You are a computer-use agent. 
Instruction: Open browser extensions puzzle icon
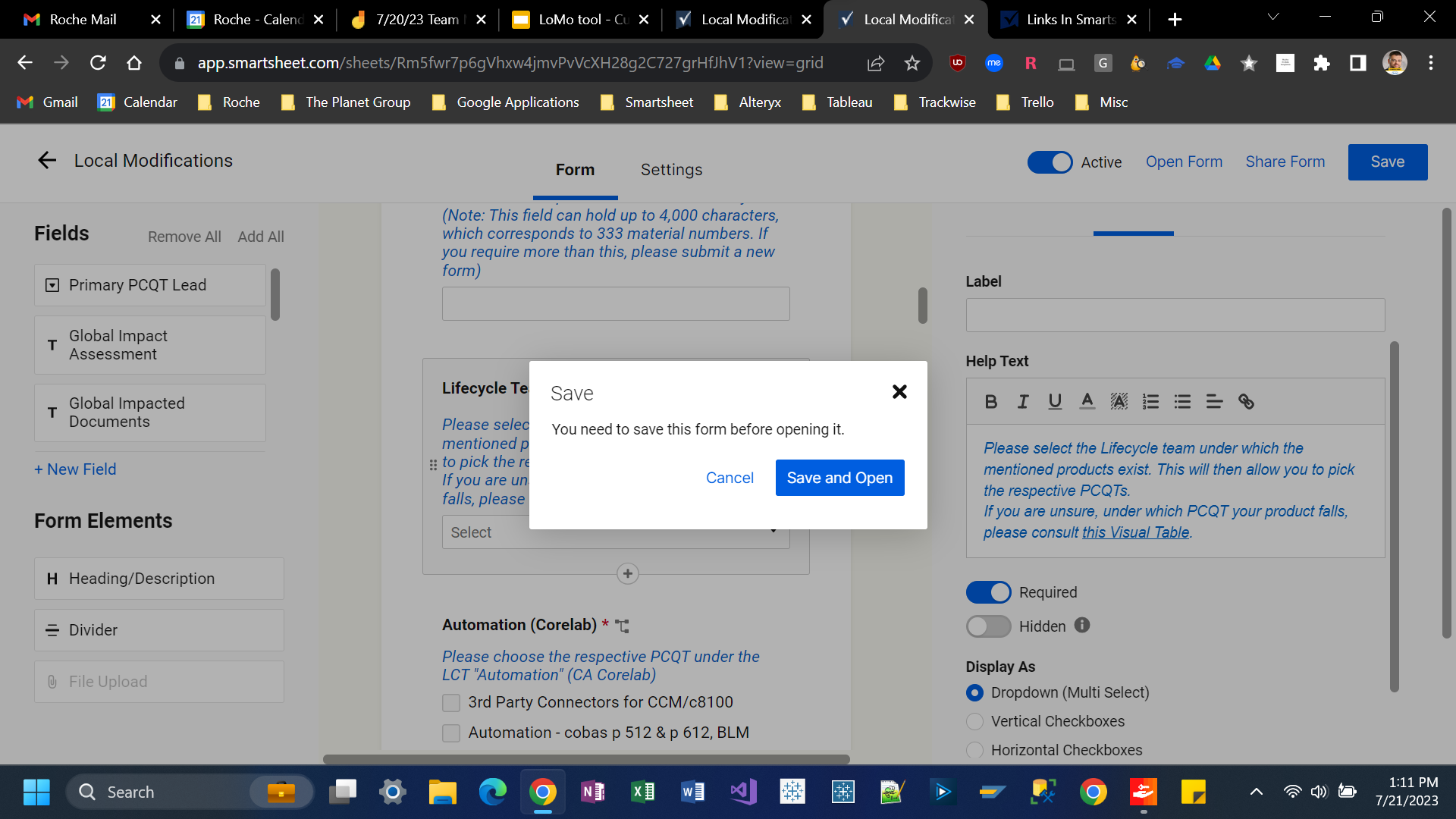1322,63
